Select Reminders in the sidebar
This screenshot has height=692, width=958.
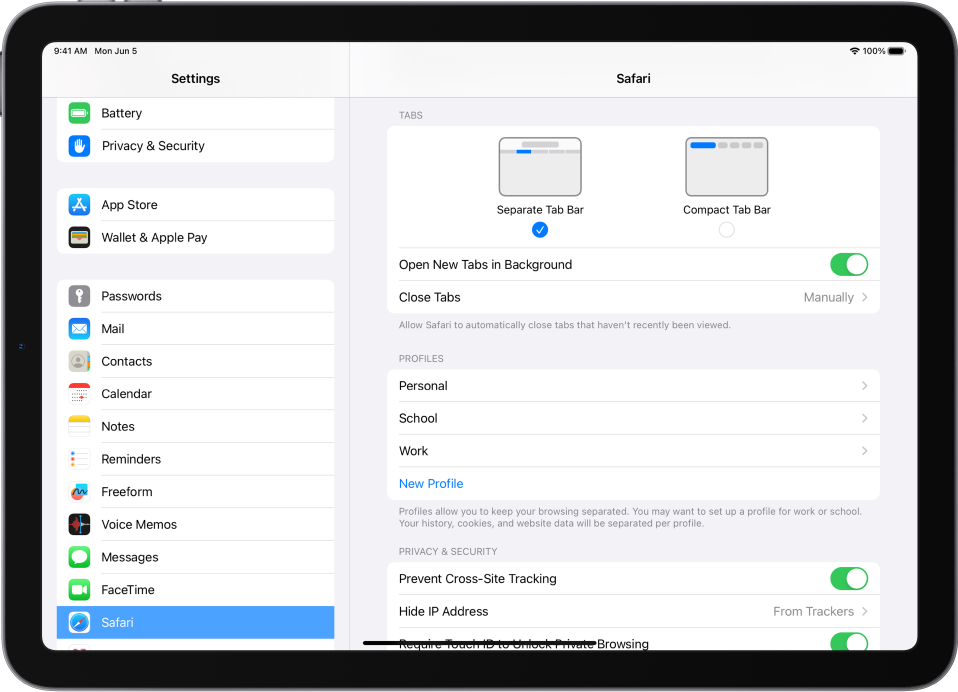click(196, 459)
